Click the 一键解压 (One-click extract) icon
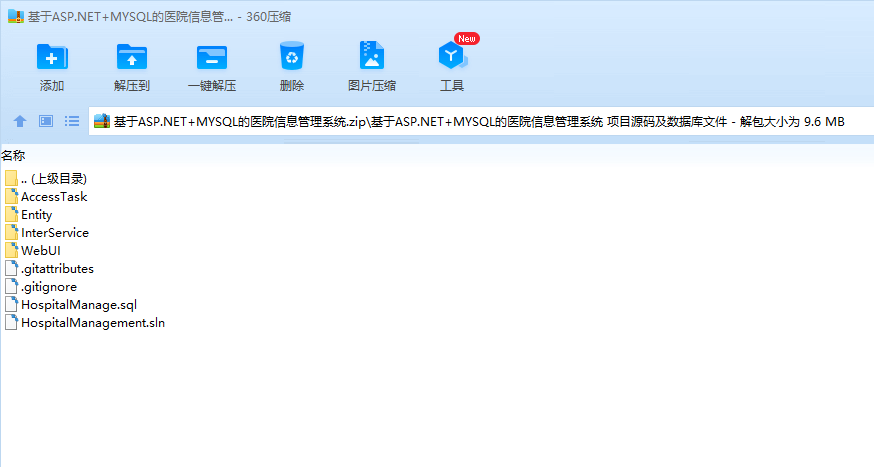 pos(212,57)
